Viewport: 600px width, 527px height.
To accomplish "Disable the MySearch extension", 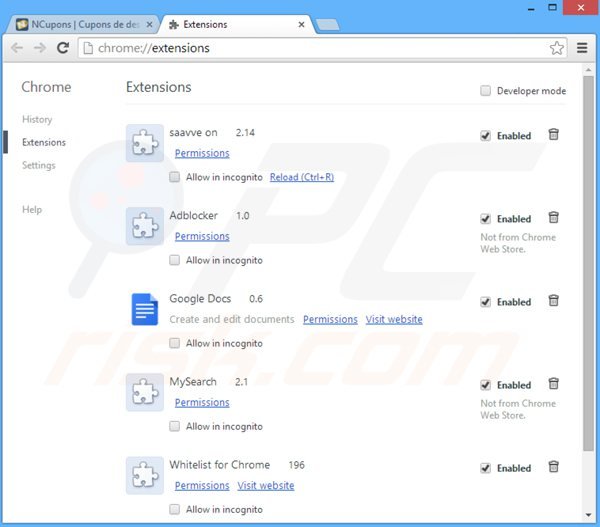I will 486,385.
